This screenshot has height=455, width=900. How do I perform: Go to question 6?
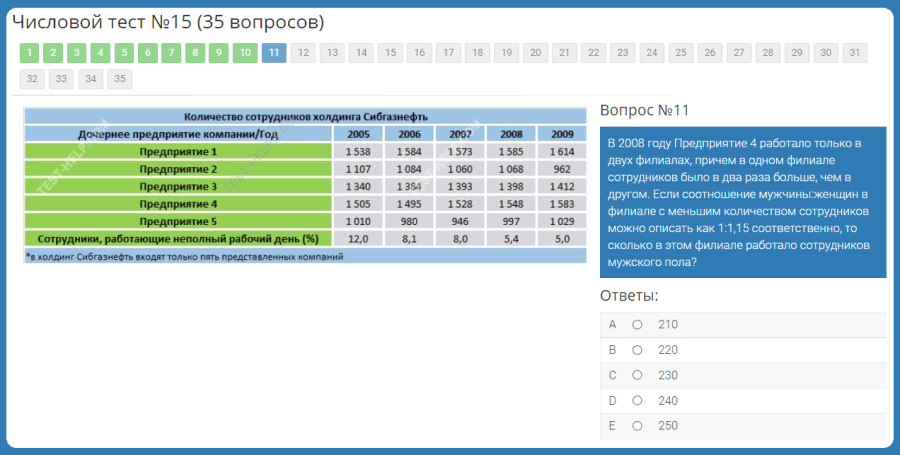[x=148, y=53]
